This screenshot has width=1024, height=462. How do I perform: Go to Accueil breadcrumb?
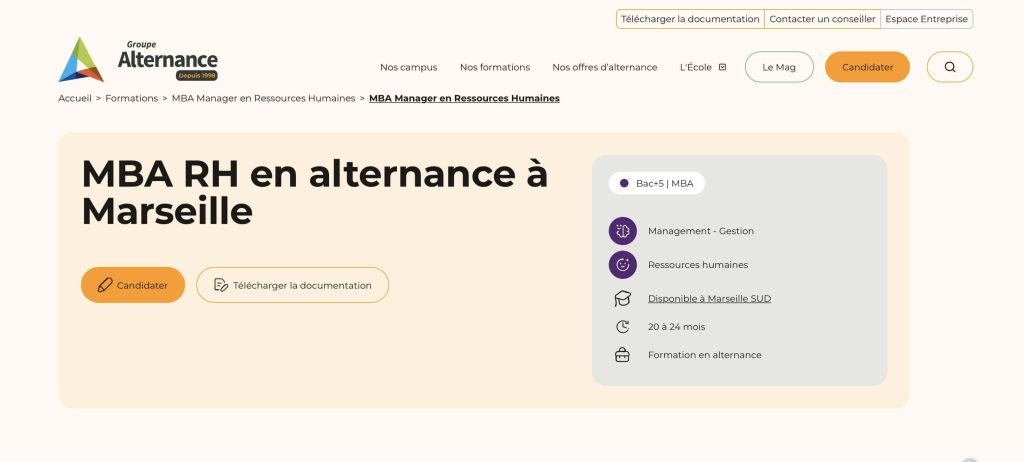75,98
